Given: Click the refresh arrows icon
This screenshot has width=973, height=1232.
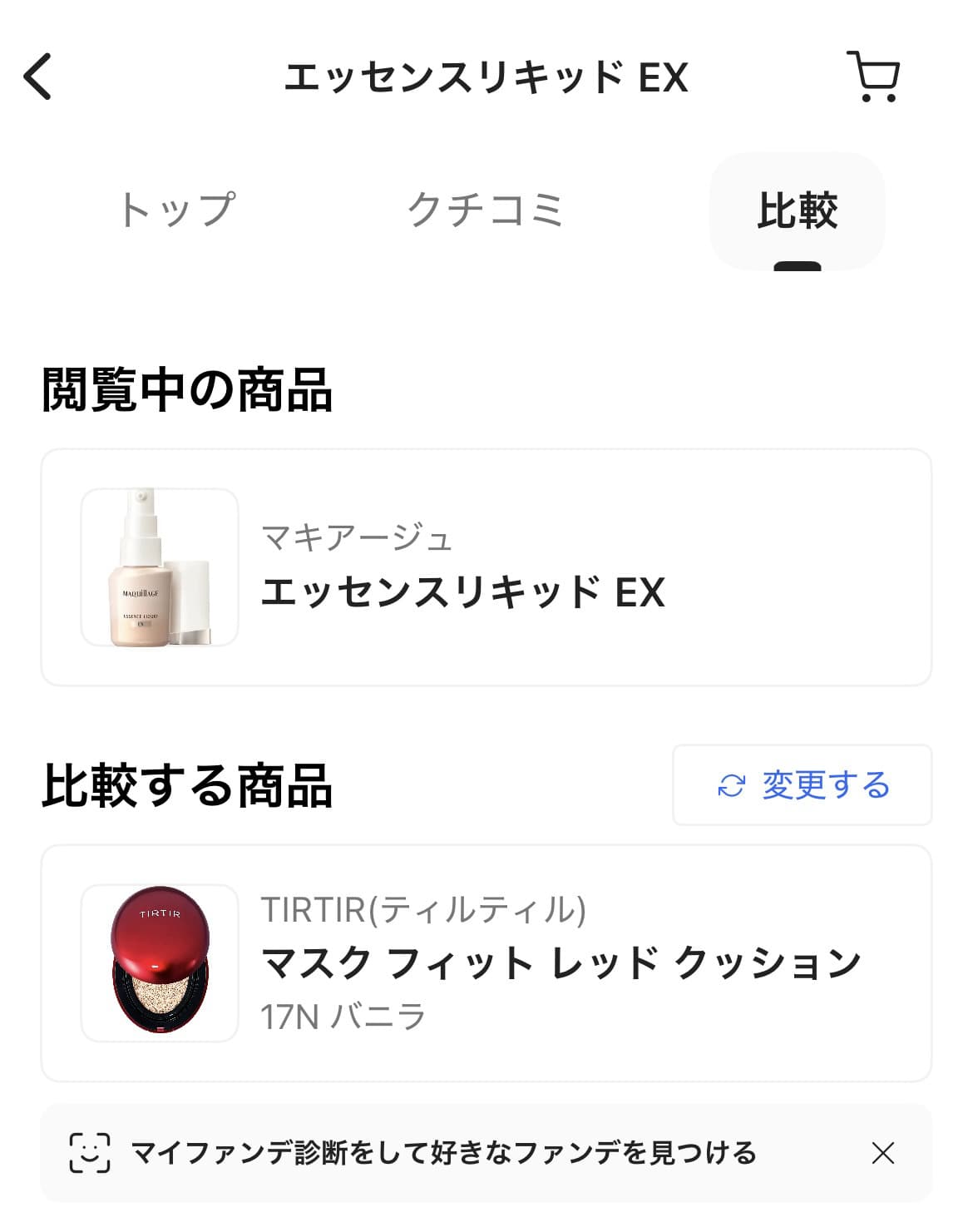Looking at the screenshot, I should pyautogui.click(x=731, y=785).
